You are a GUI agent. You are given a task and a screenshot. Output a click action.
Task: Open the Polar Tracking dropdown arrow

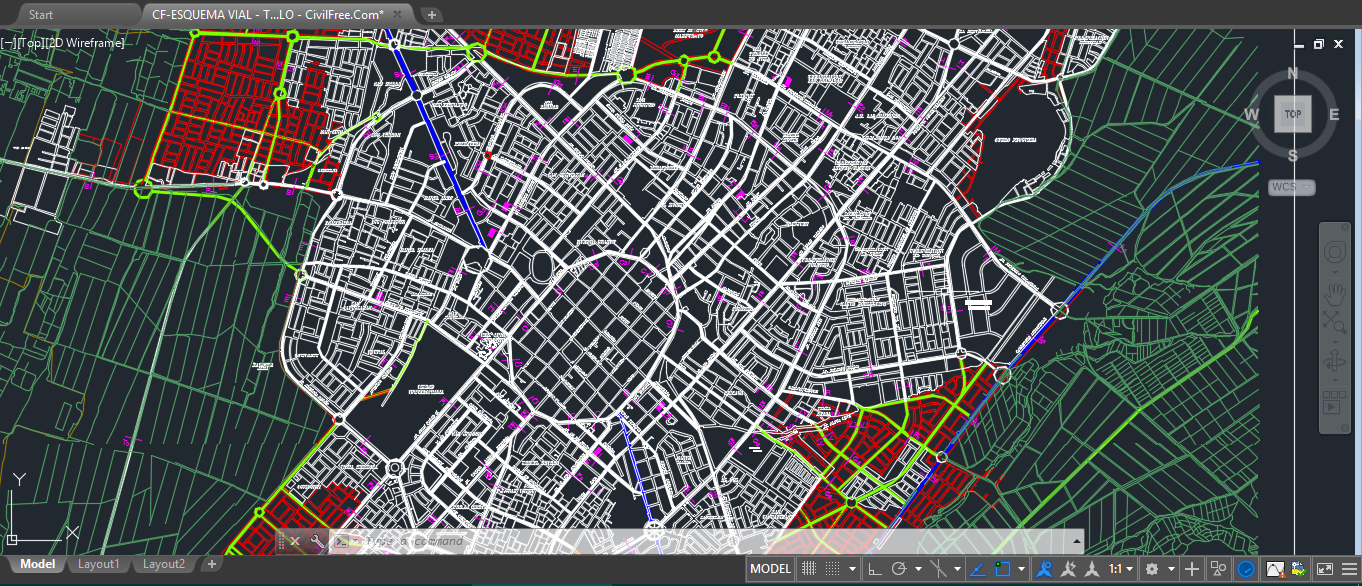[918, 568]
